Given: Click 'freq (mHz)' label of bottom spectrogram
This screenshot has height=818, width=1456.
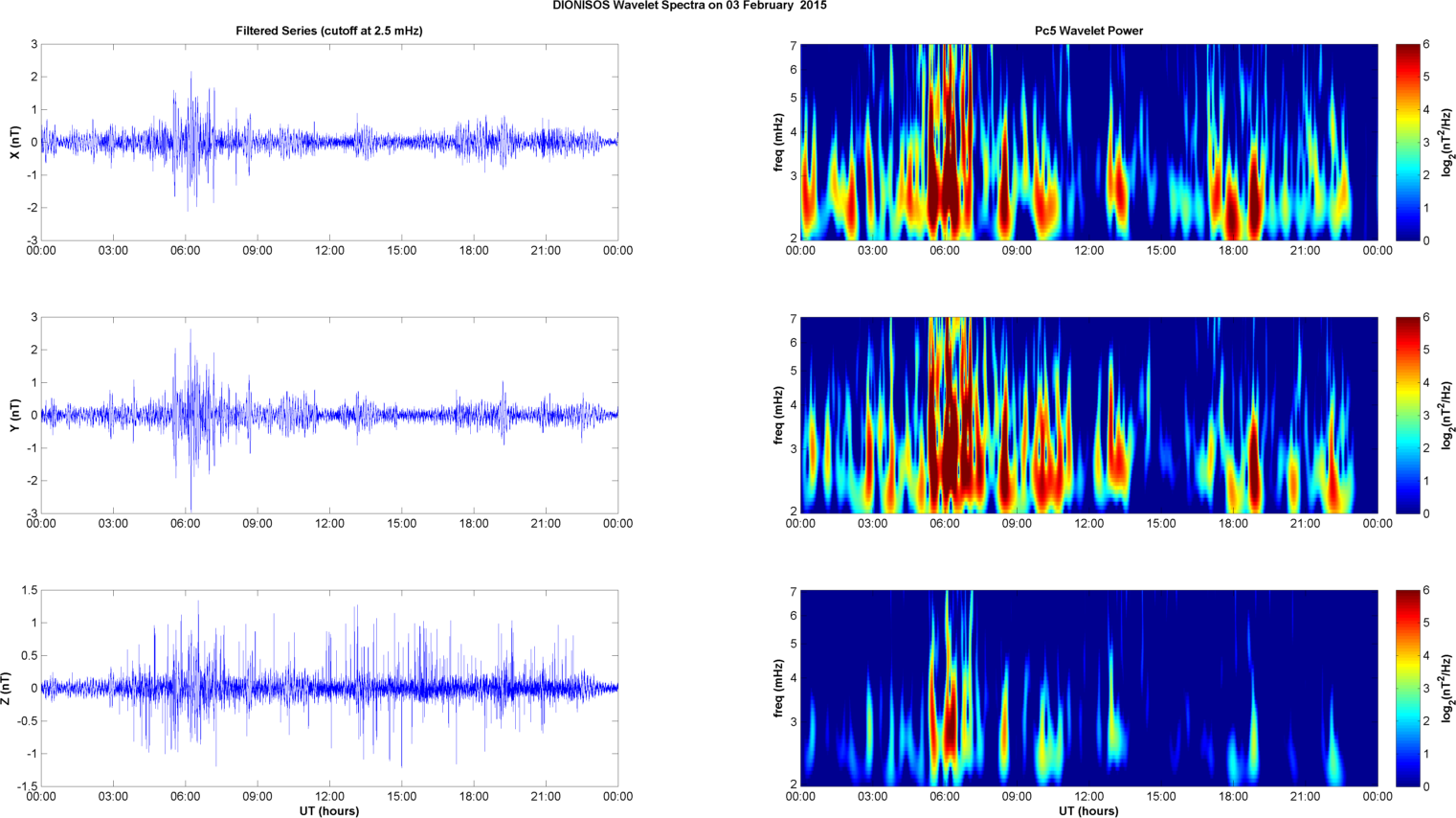Looking at the screenshot, I should (779, 688).
